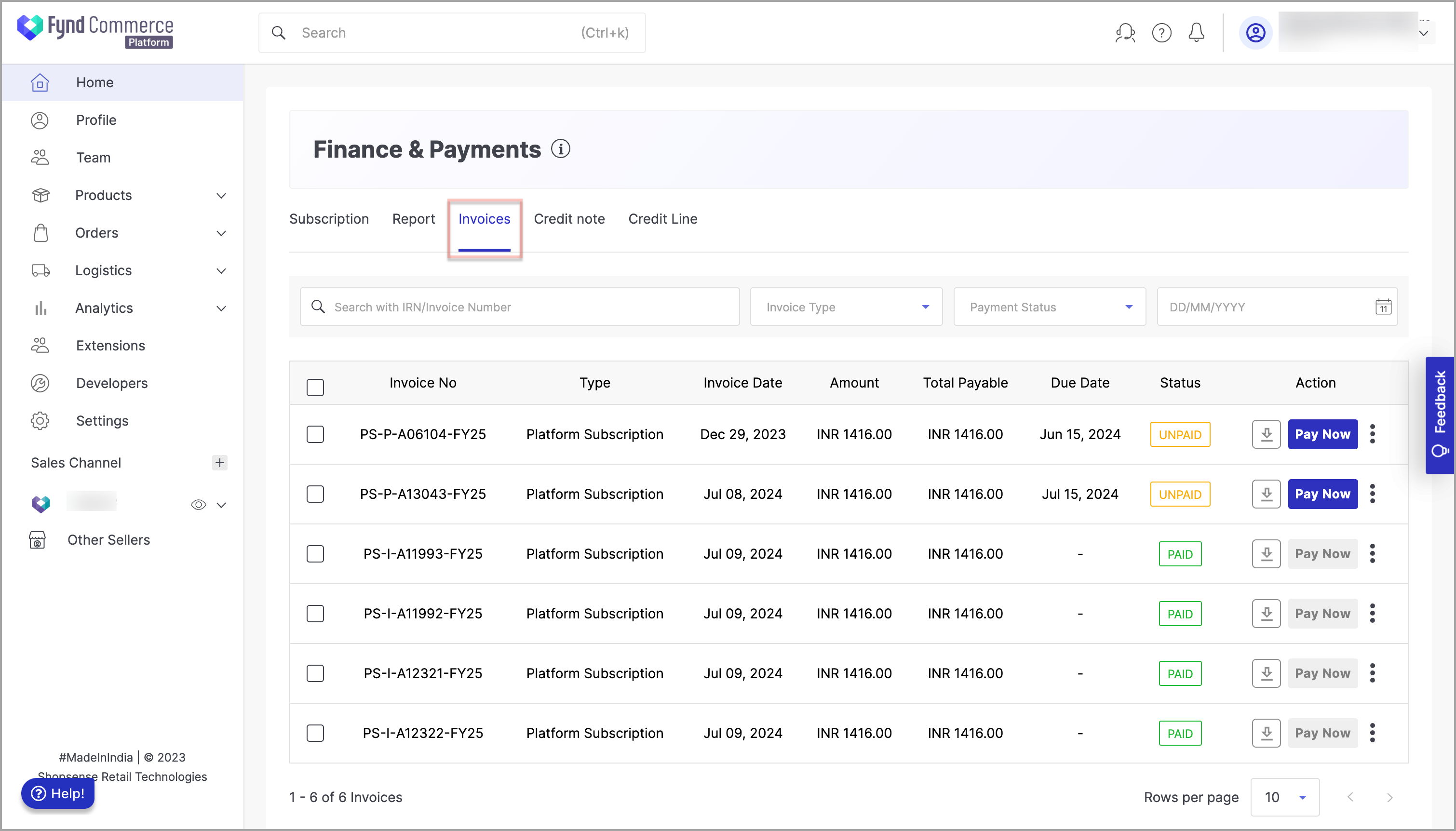Screen dimensions: 1456x831
Task: Click the Other Sellers label
Action: point(108,540)
